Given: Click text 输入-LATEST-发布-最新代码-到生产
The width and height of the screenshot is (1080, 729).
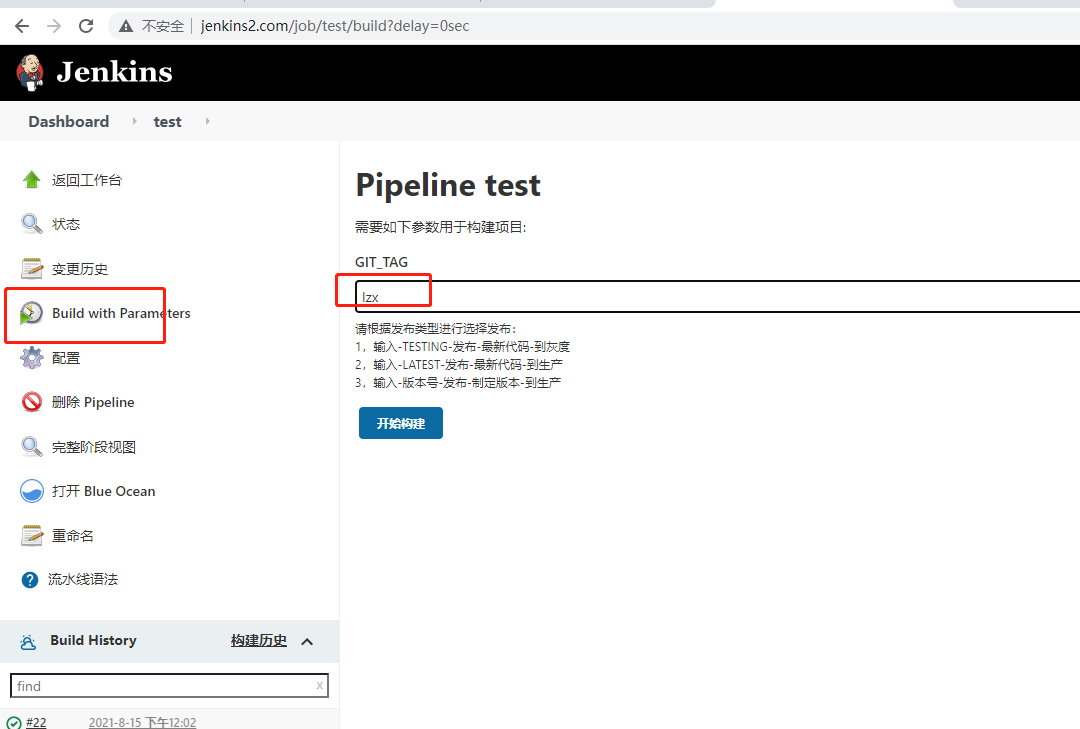Looking at the screenshot, I should [468, 364].
